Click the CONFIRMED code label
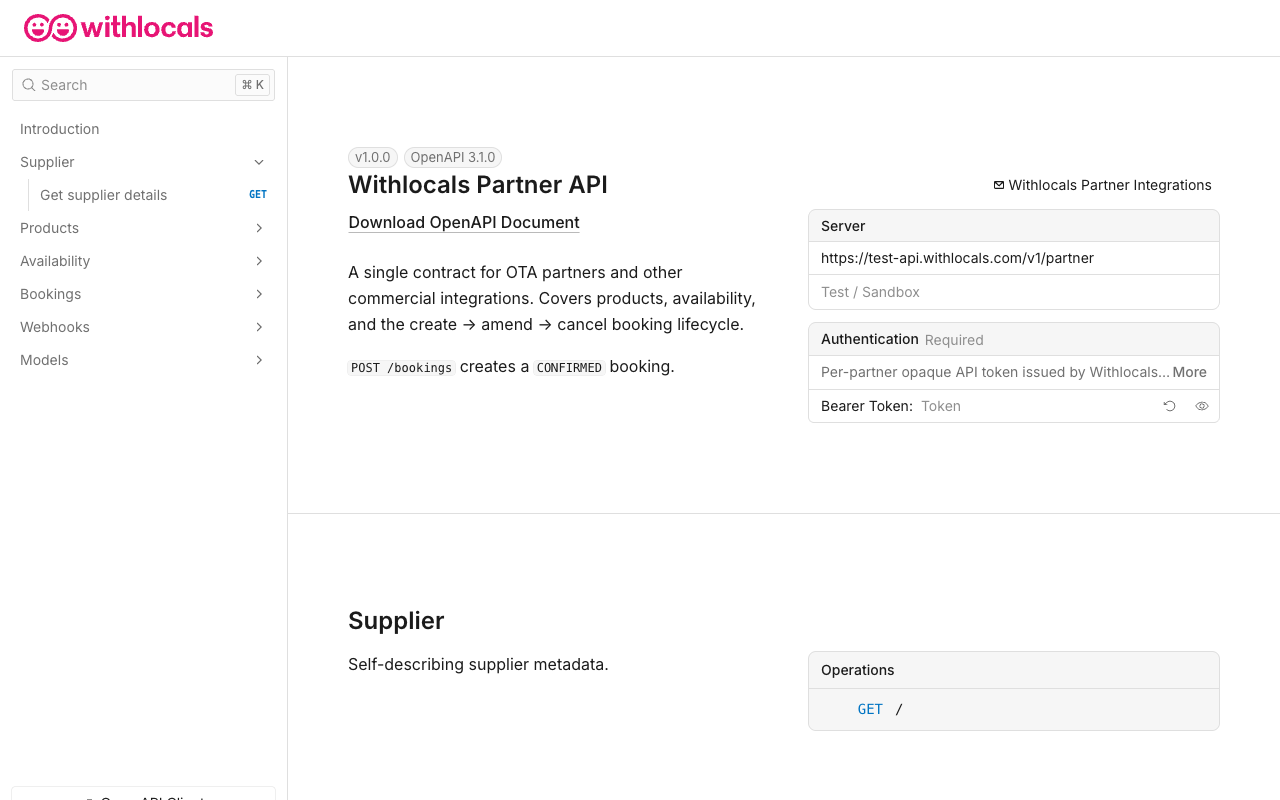 click(x=569, y=367)
